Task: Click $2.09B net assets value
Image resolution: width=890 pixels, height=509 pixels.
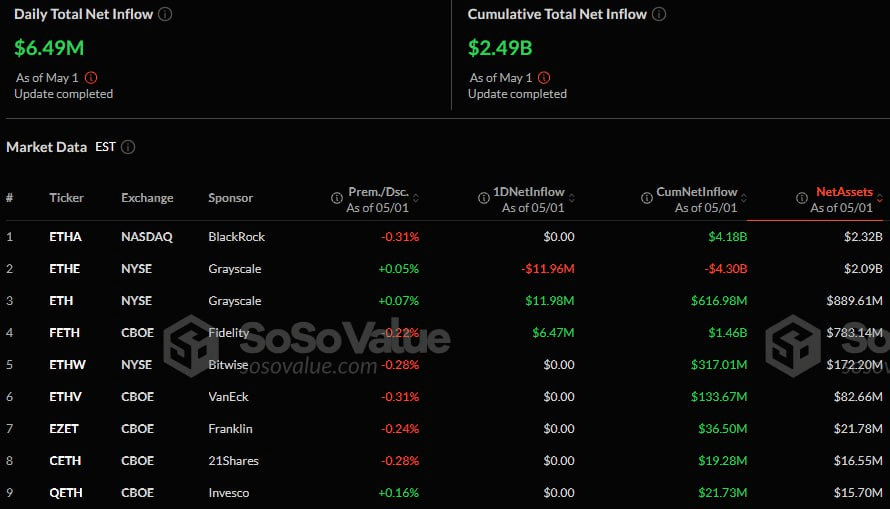Action: [x=863, y=268]
